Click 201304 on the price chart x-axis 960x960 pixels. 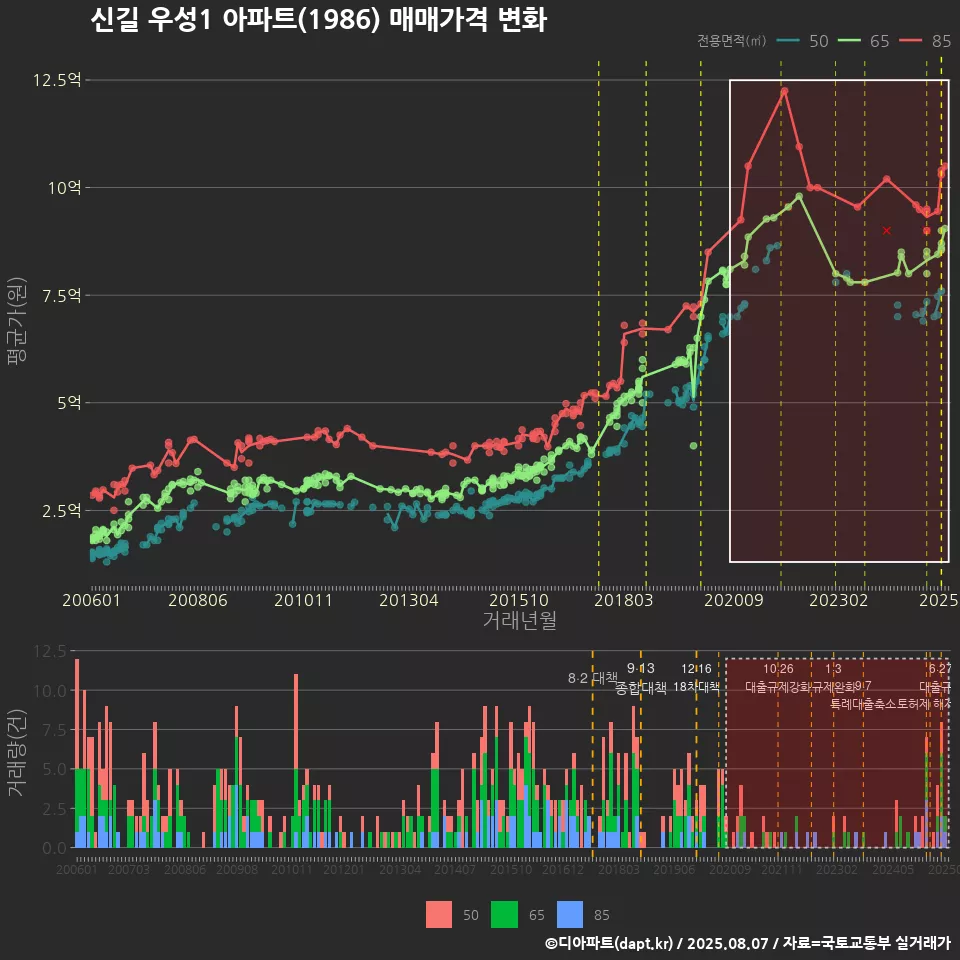point(408,600)
